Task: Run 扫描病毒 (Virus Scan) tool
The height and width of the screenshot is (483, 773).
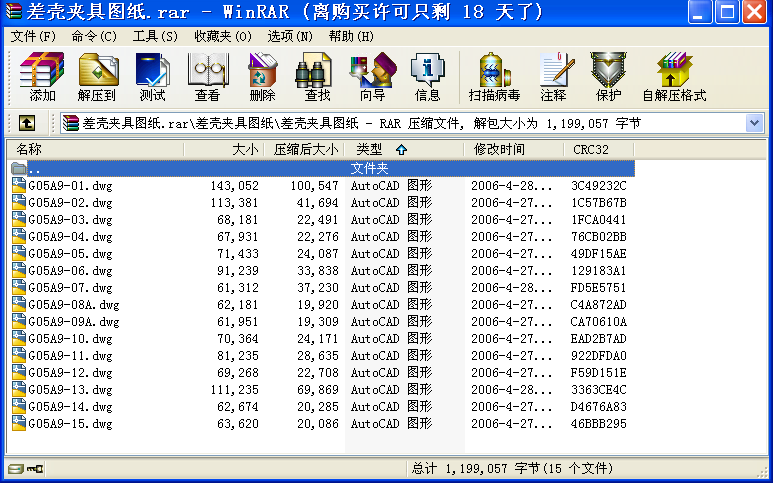Action: [x=494, y=77]
